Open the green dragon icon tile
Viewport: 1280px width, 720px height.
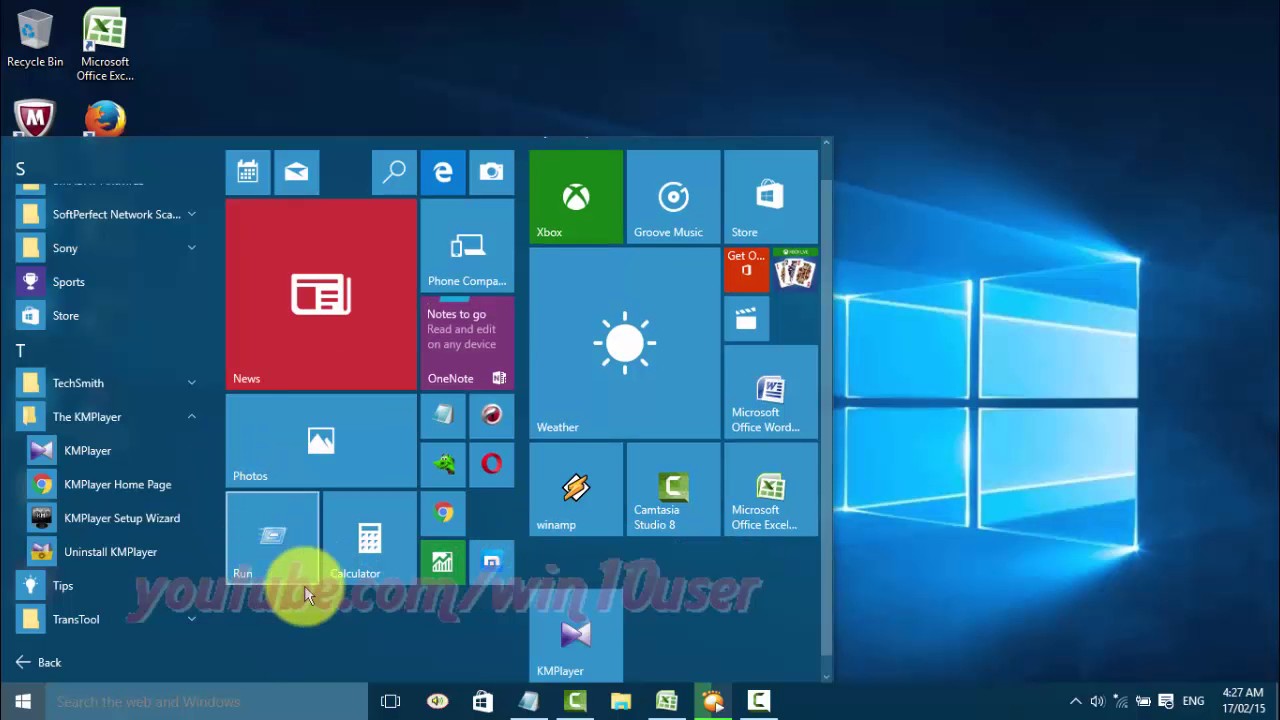[x=443, y=464]
